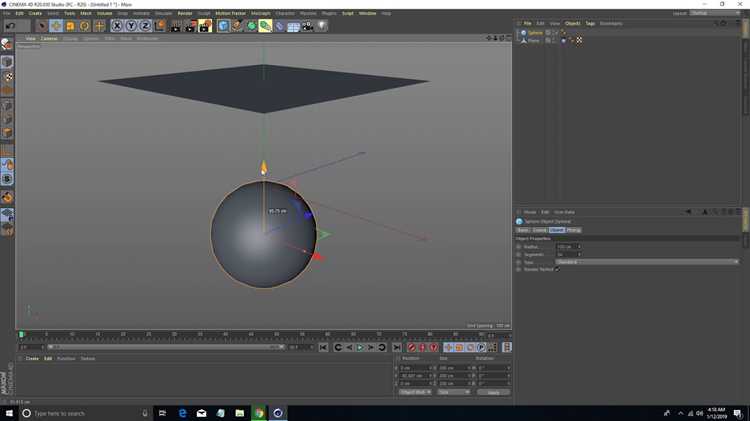Activate the Move tool
The image size is (750, 421).
click(x=56, y=25)
